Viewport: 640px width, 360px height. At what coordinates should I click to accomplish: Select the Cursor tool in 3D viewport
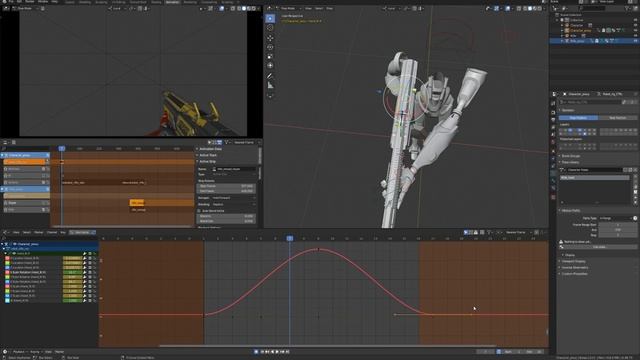click(270, 28)
